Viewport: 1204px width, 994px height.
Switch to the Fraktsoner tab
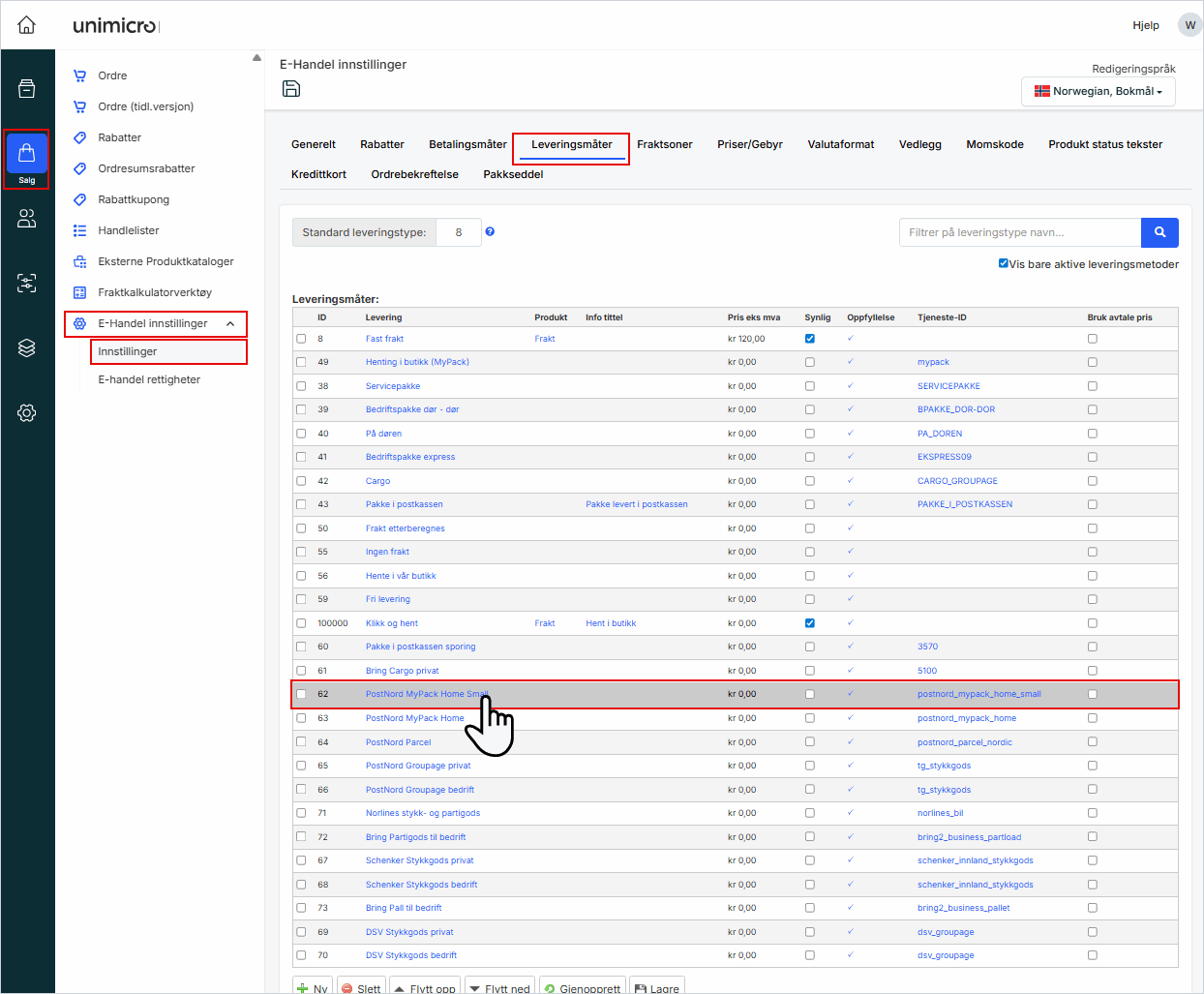664,144
